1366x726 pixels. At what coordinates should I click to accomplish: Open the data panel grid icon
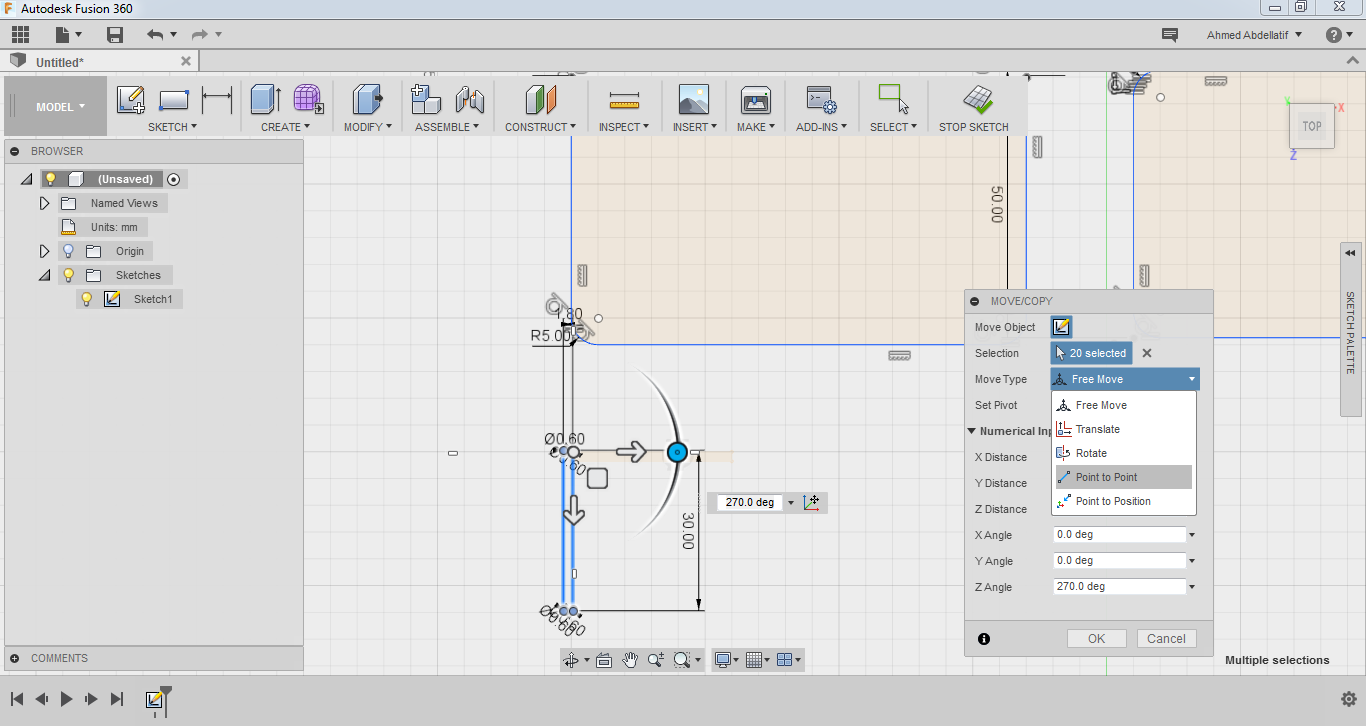[x=20, y=35]
